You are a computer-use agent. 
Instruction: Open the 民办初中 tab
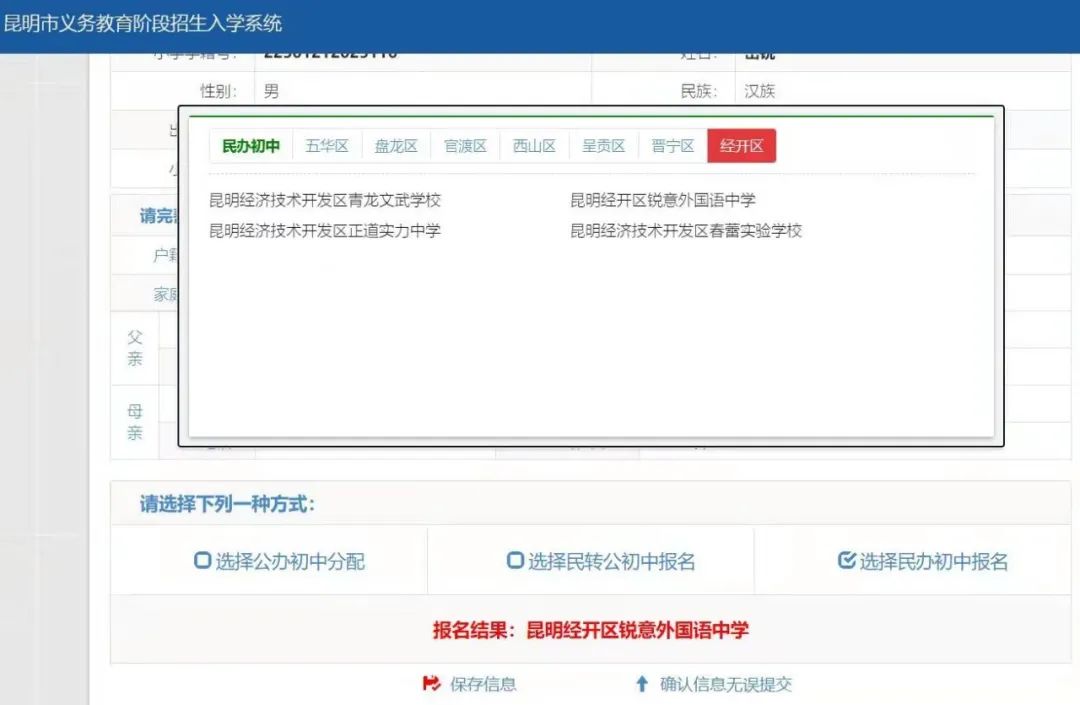pos(251,146)
